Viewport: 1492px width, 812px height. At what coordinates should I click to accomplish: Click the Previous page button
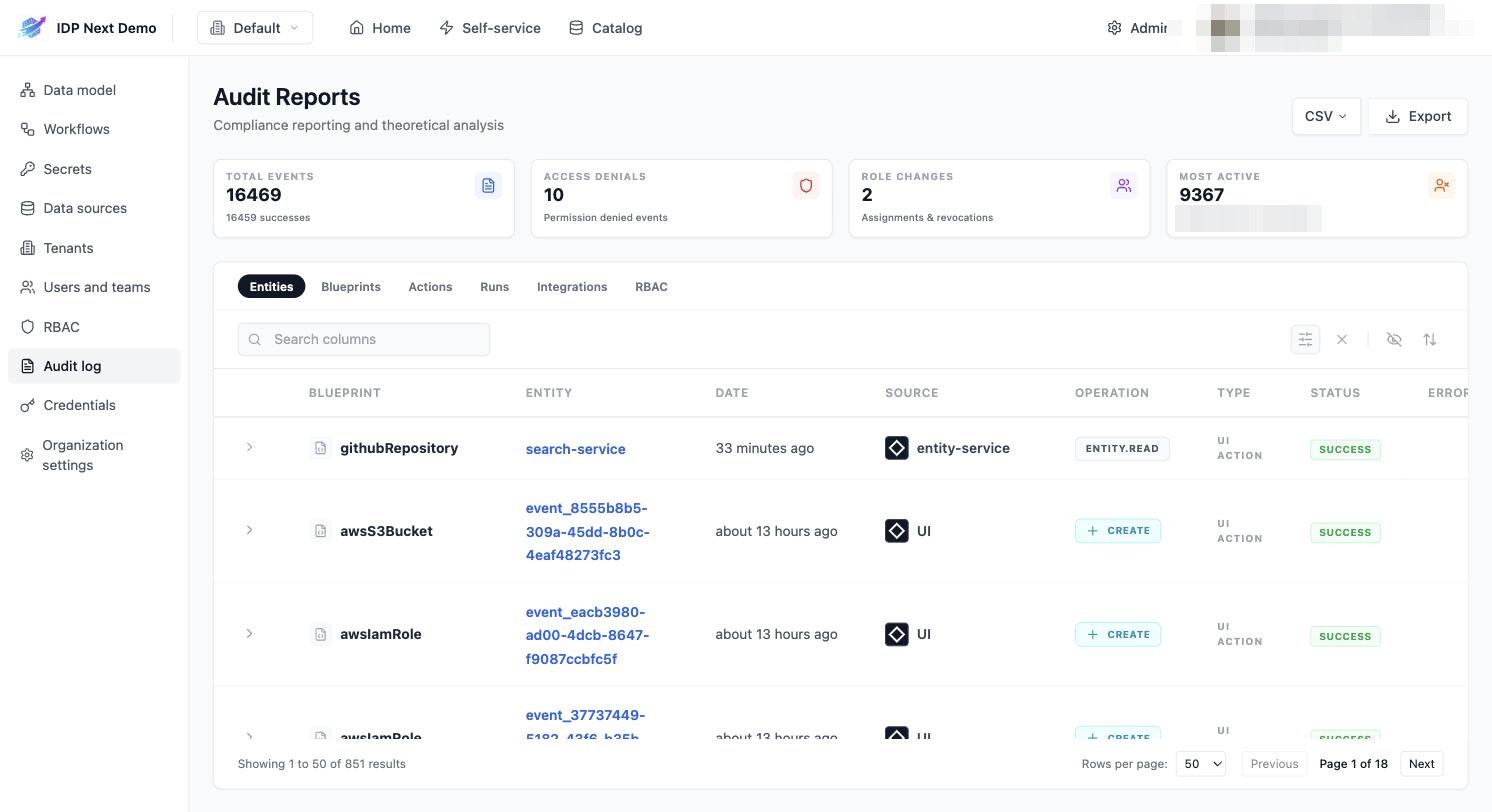point(1274,764)
